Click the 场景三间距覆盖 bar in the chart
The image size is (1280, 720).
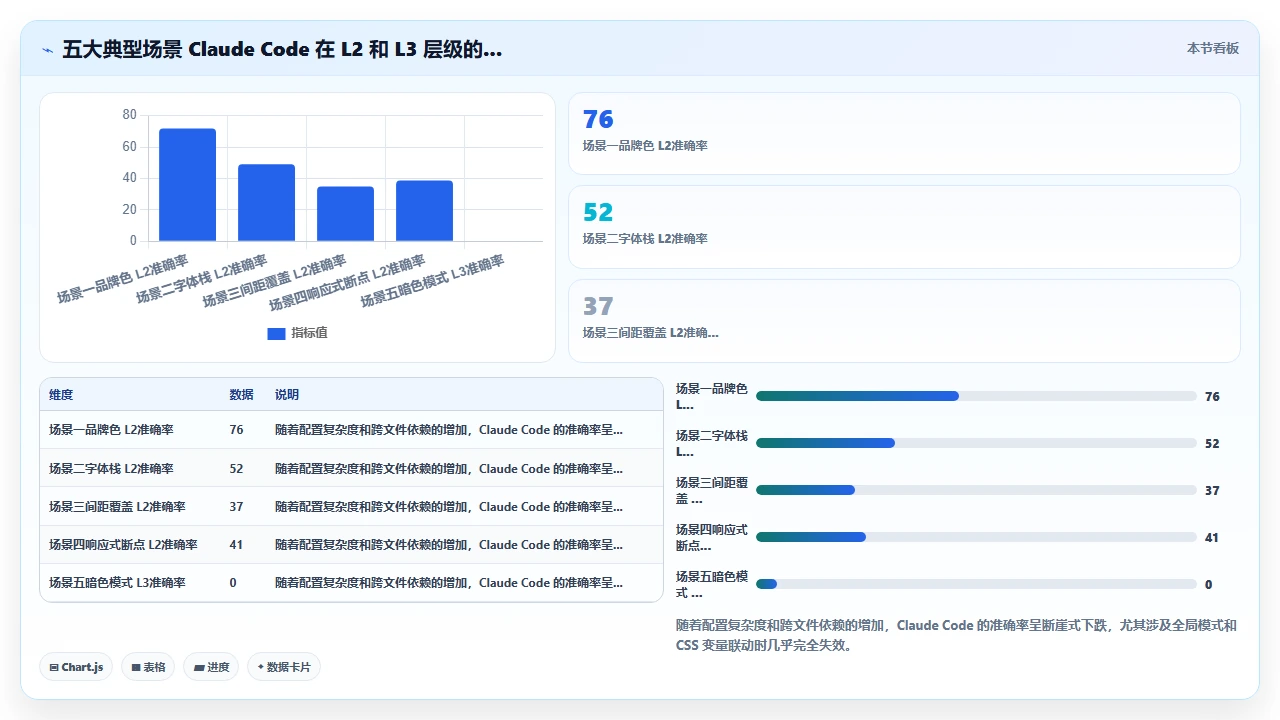tap(346, 214)
